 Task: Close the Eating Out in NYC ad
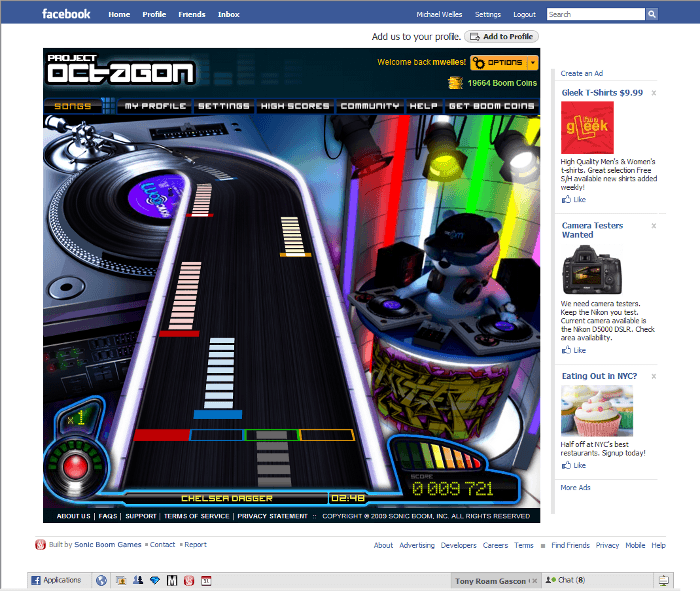point(654,376)
